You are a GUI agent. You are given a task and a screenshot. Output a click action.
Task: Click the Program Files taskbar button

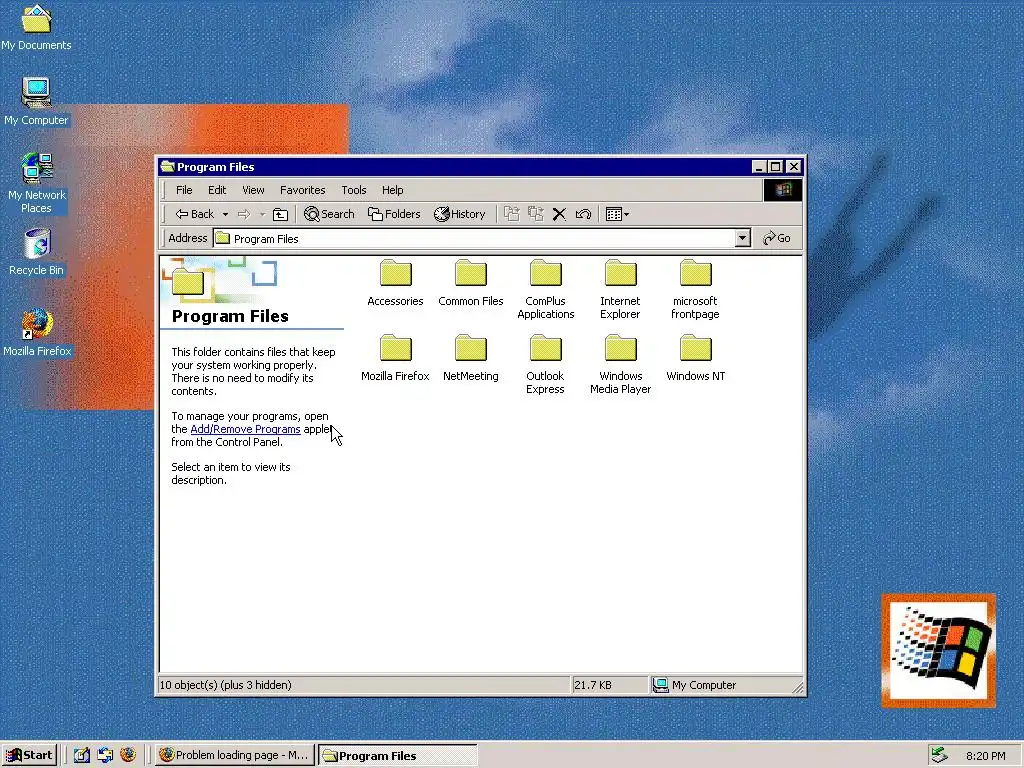coord(398,756)
